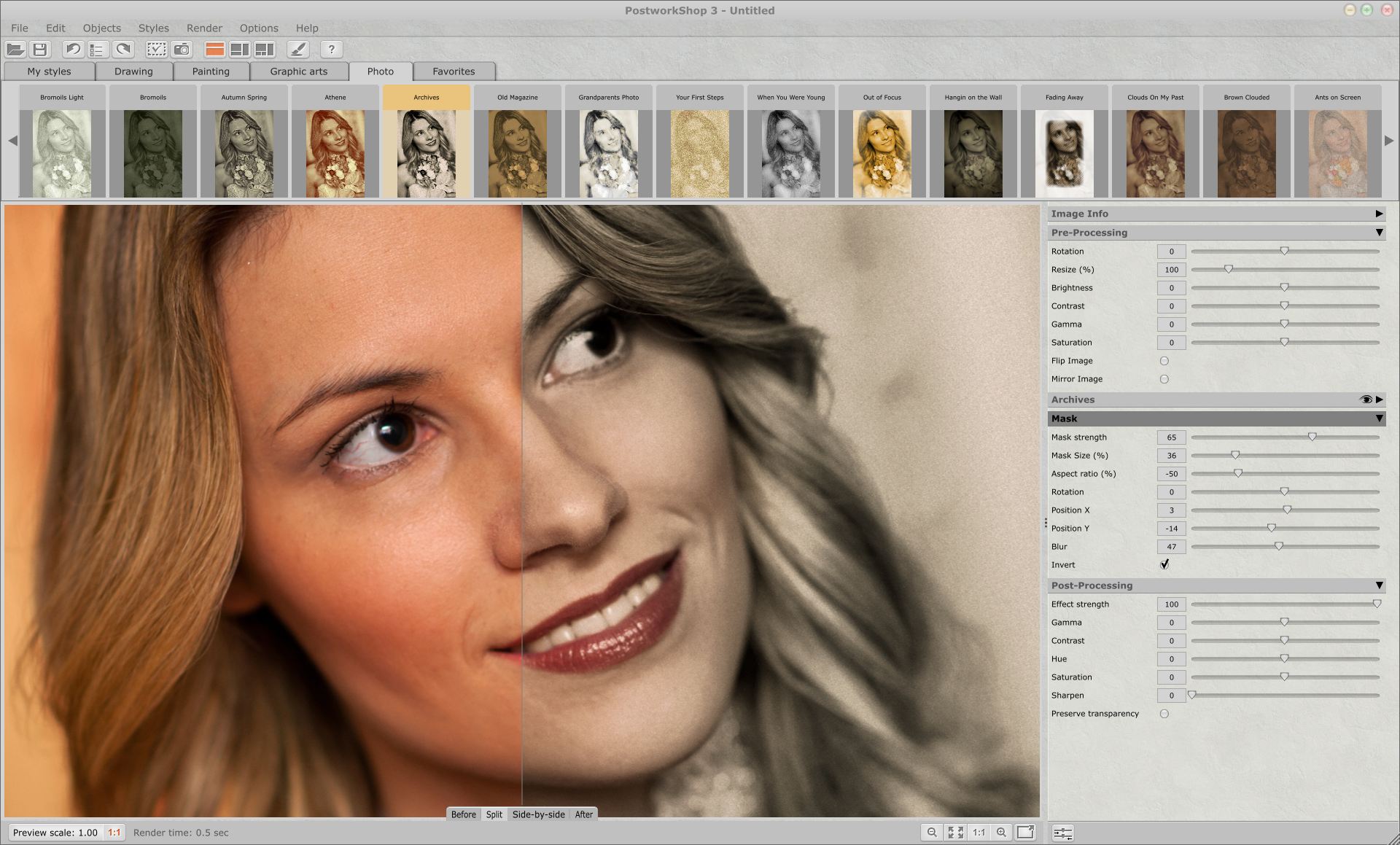1400x845 pixels.
Task: Click the Render menu
Action: click(205, 27)
